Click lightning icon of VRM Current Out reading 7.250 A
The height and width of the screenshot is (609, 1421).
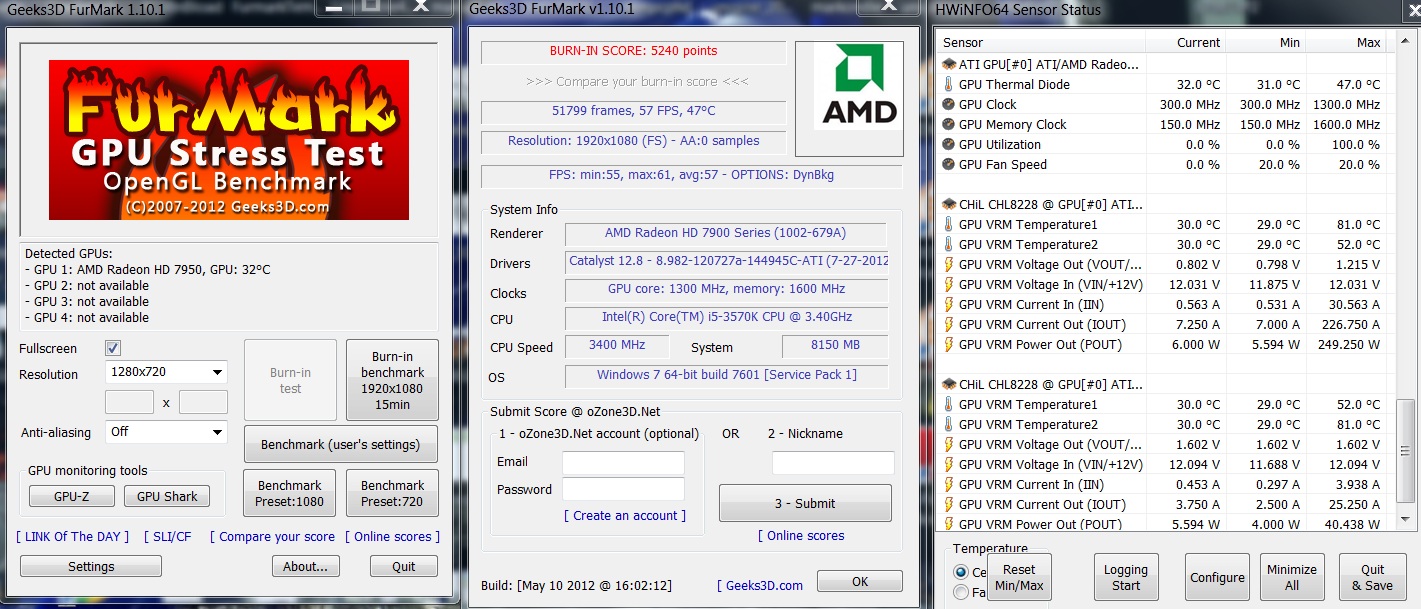click(949, 324)
